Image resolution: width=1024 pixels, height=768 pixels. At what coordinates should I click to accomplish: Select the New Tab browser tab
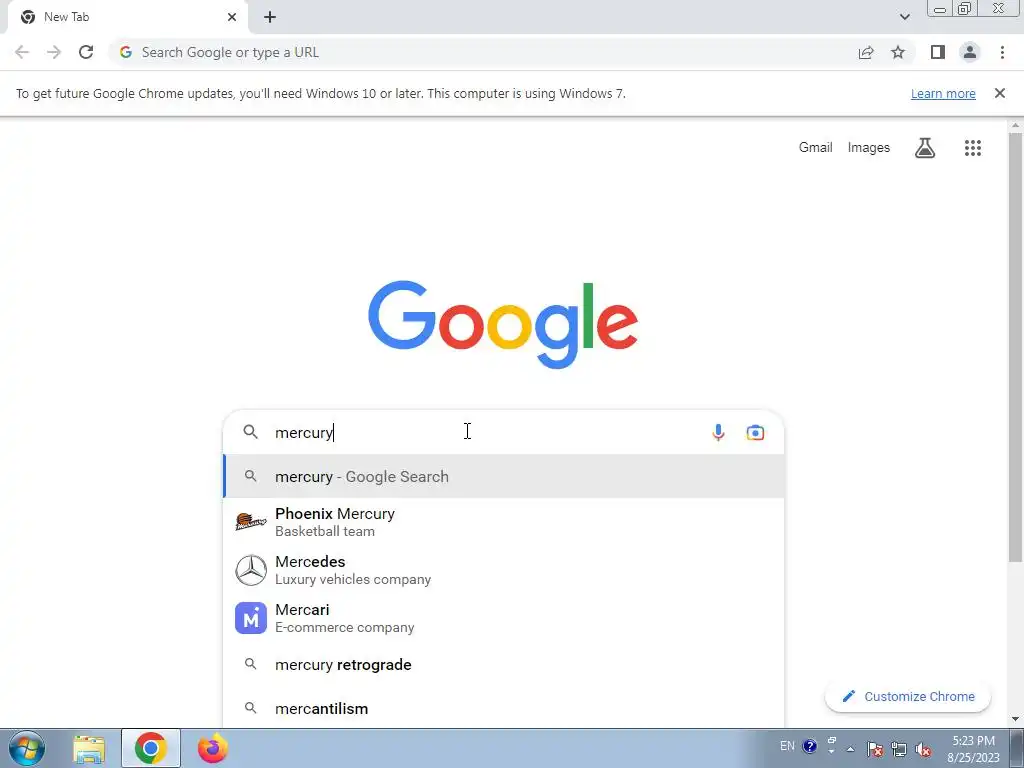(x=127, y=17)
